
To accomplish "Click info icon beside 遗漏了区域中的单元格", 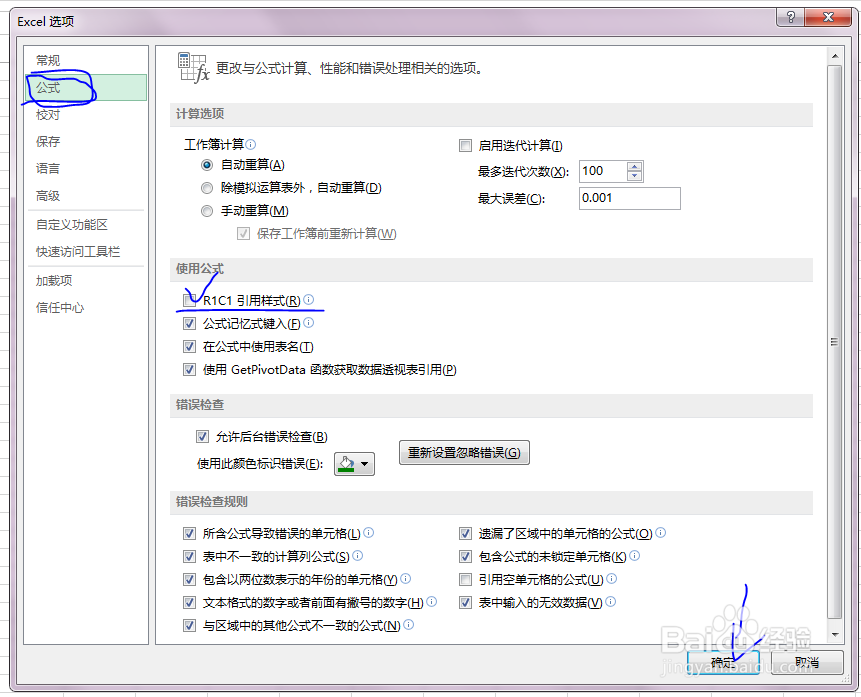I will click(661, 532).
